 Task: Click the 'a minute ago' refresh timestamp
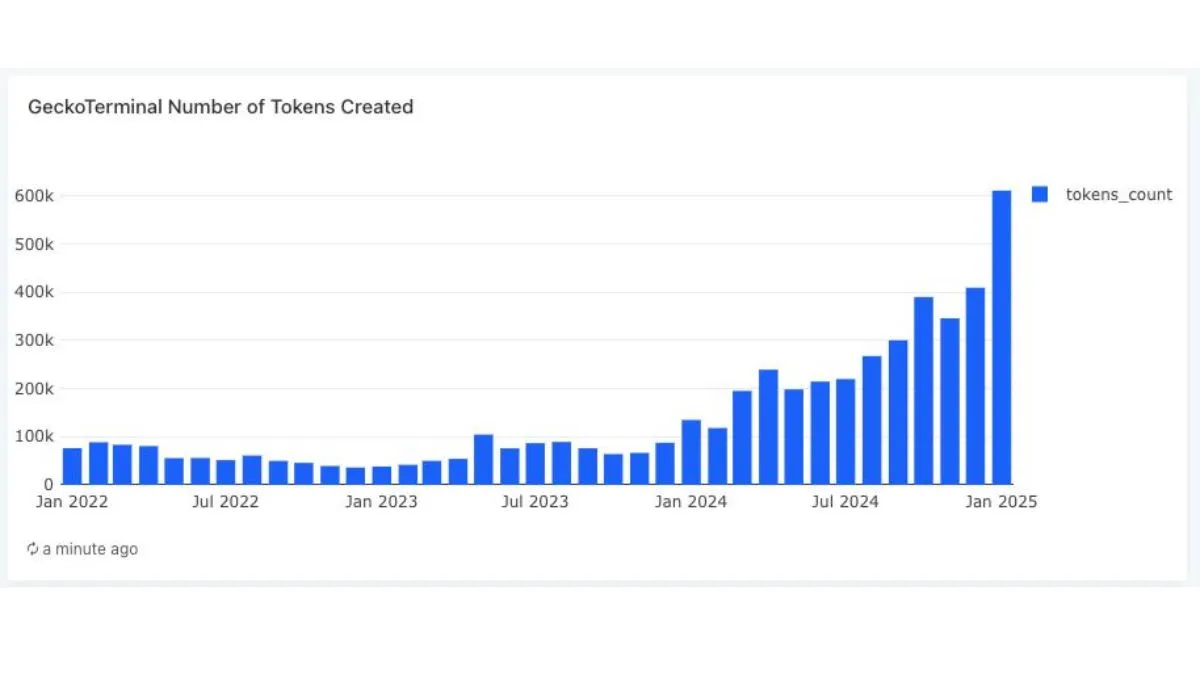coord(90,549)
